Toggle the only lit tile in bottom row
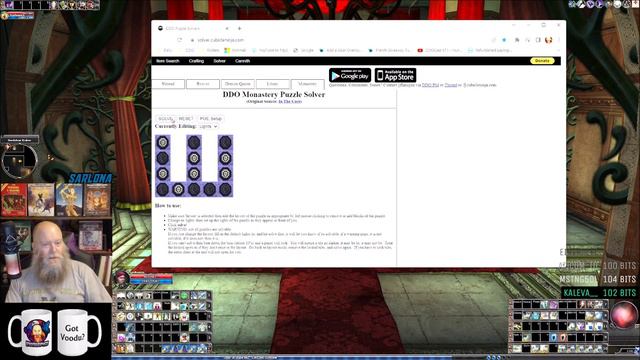Screen dimensions: 640x360 click(x=178, y=189)
